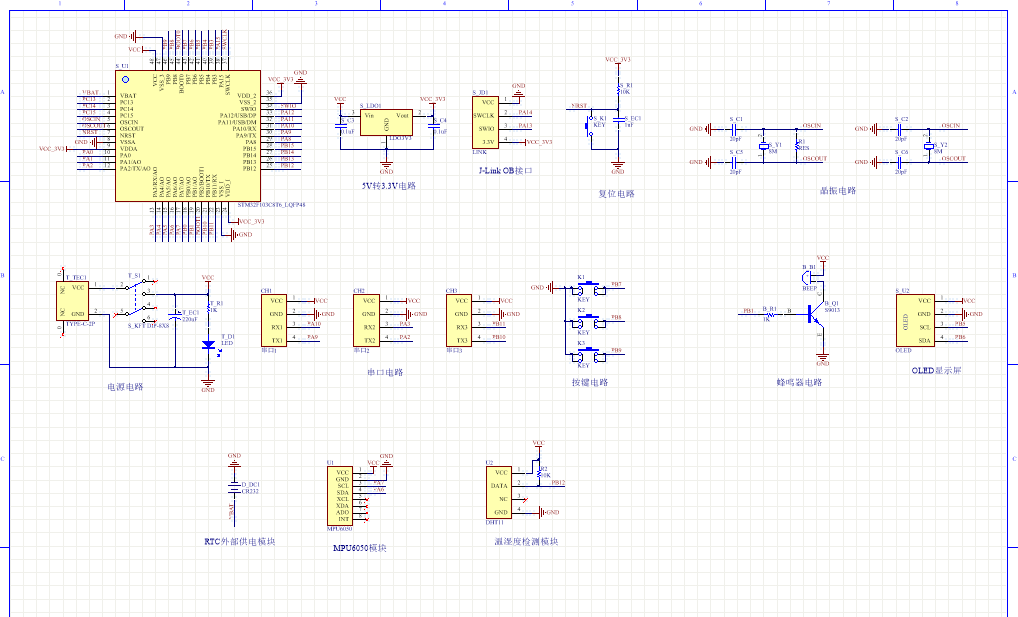Screen dimensions: 1018x617
Task: Select the MPU6050 sensor component U1
Action: [x=342, y=496]
